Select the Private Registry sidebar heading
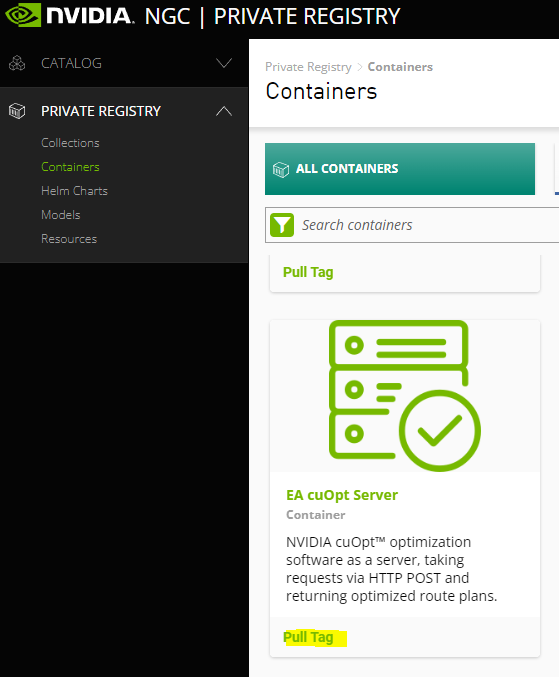 [101, 111]
